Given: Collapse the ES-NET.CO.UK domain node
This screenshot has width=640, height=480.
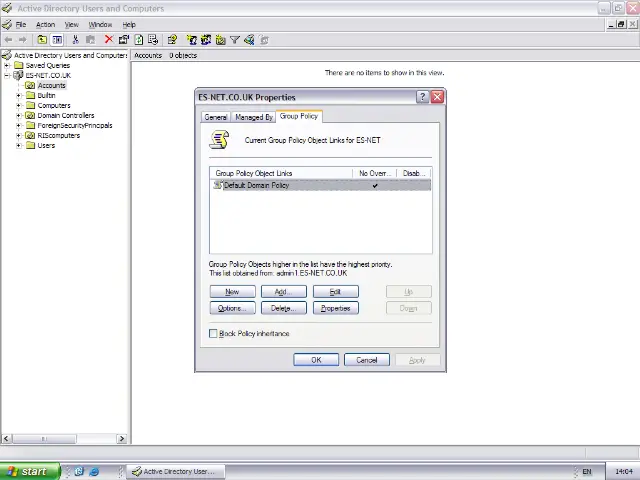Looking at the screenshot, I should [x=7, y=75].
